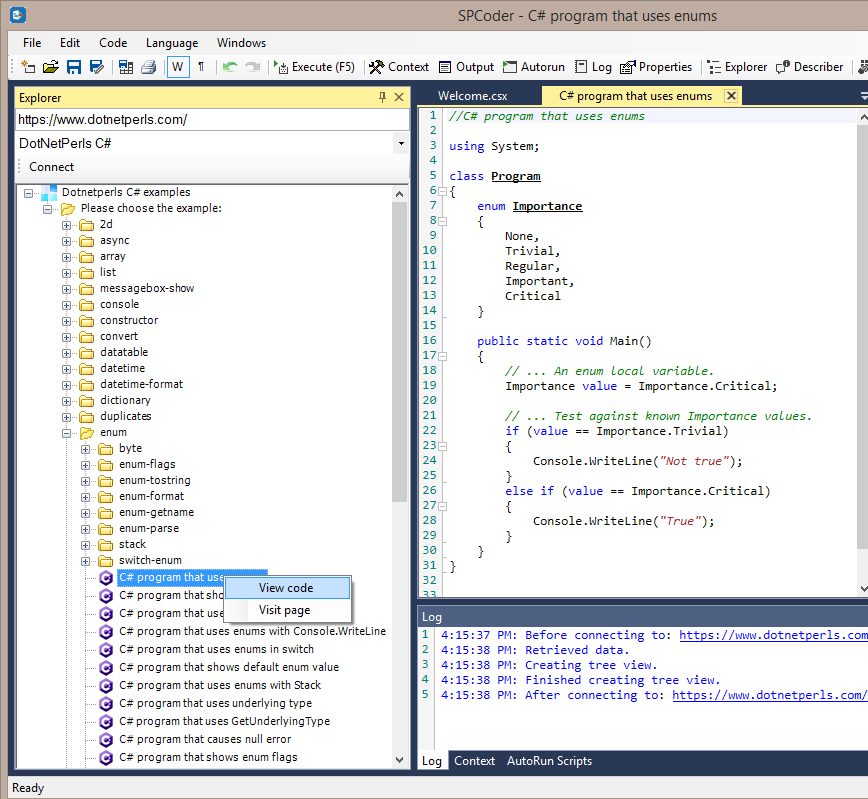The height and width of the screenshot is (799, 868).
Task: Open the Describer toolbar item
Action: click(809, 67)
